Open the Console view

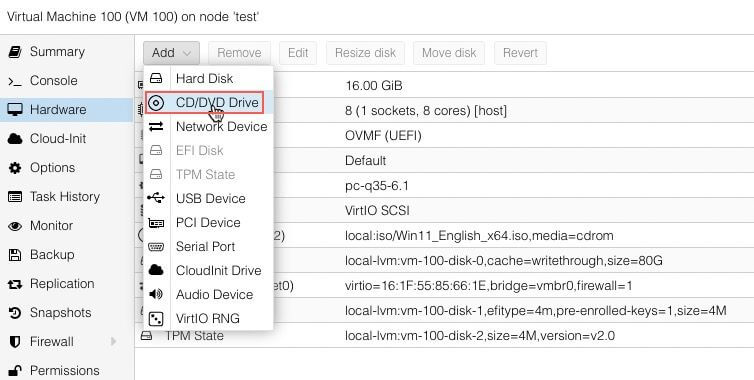tap(53, 80)
